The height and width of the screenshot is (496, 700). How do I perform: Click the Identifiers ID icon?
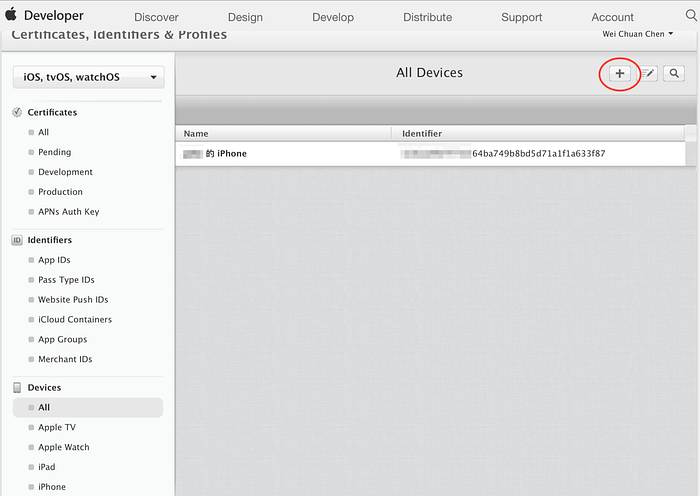coord(17,240)
